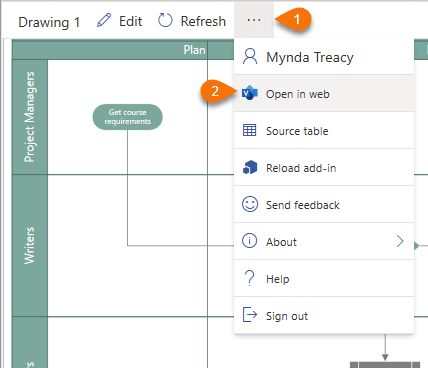This screenshot has height=368, width=428.
Task: Click the Reload add-in icon
Action: point(250,167)
